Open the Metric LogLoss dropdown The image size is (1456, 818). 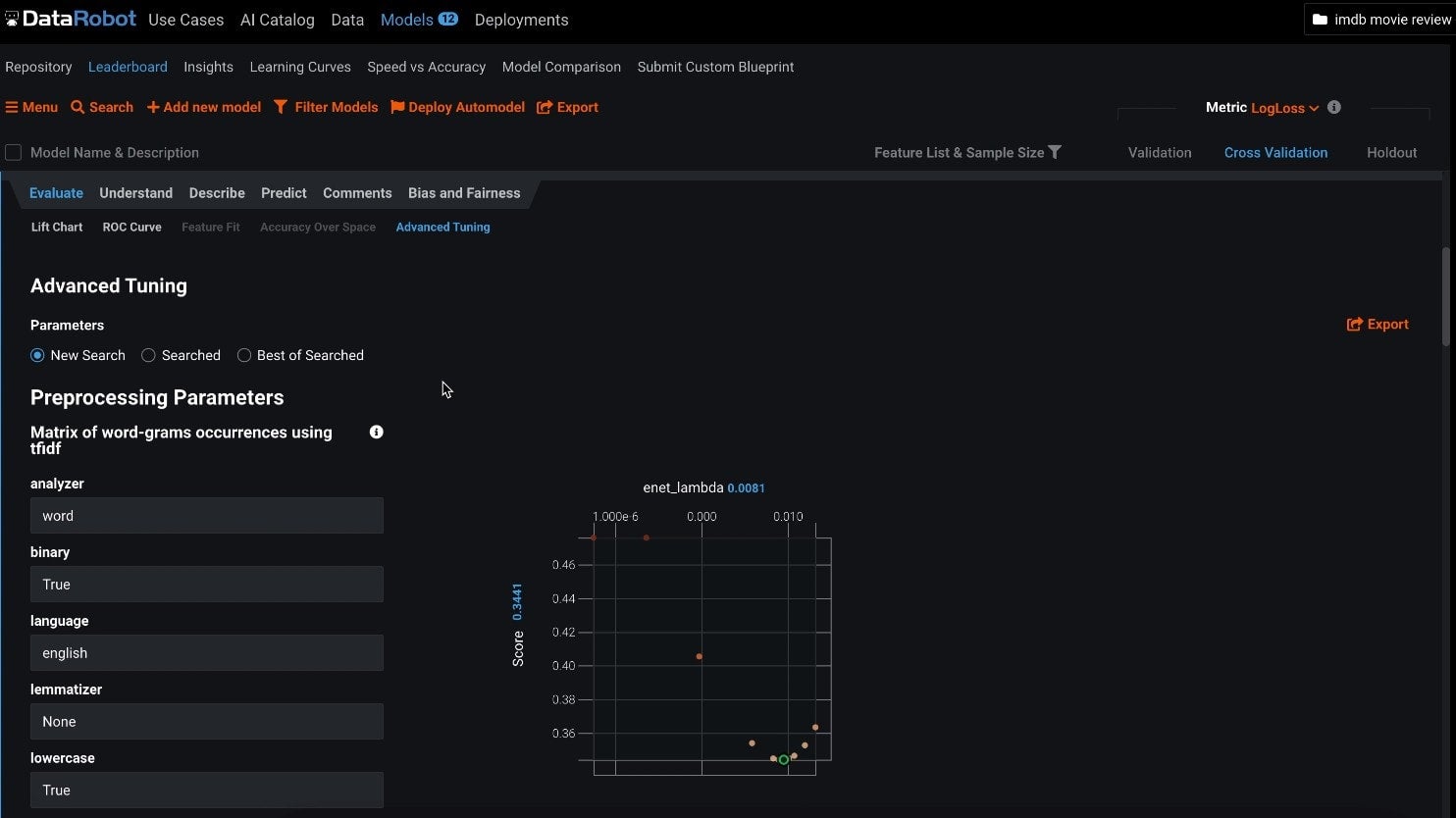click(x=1284, y=108)
